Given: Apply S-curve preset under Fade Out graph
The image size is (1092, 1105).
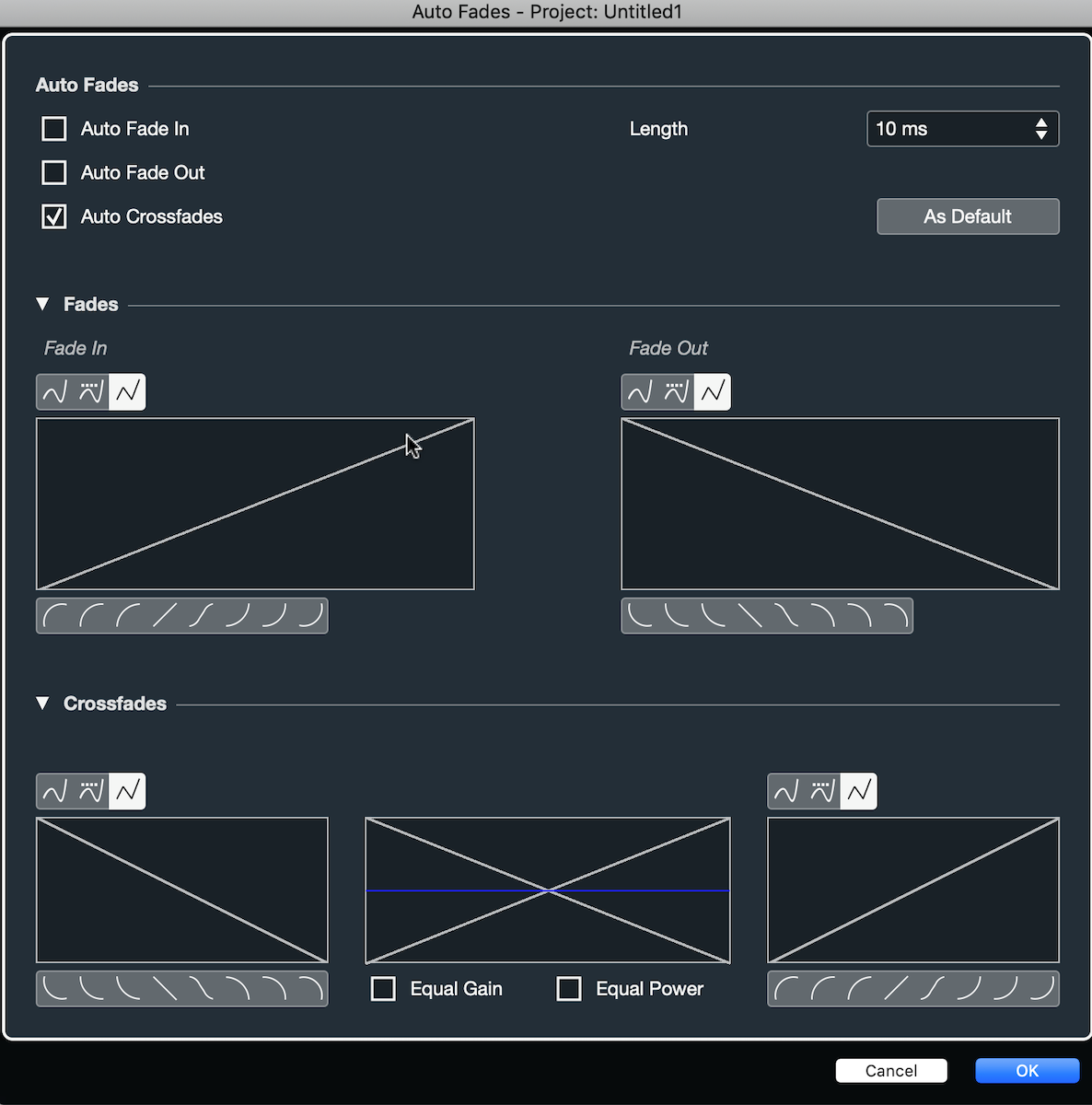Looking at the screenshot, I should click(x=785, y=616).
